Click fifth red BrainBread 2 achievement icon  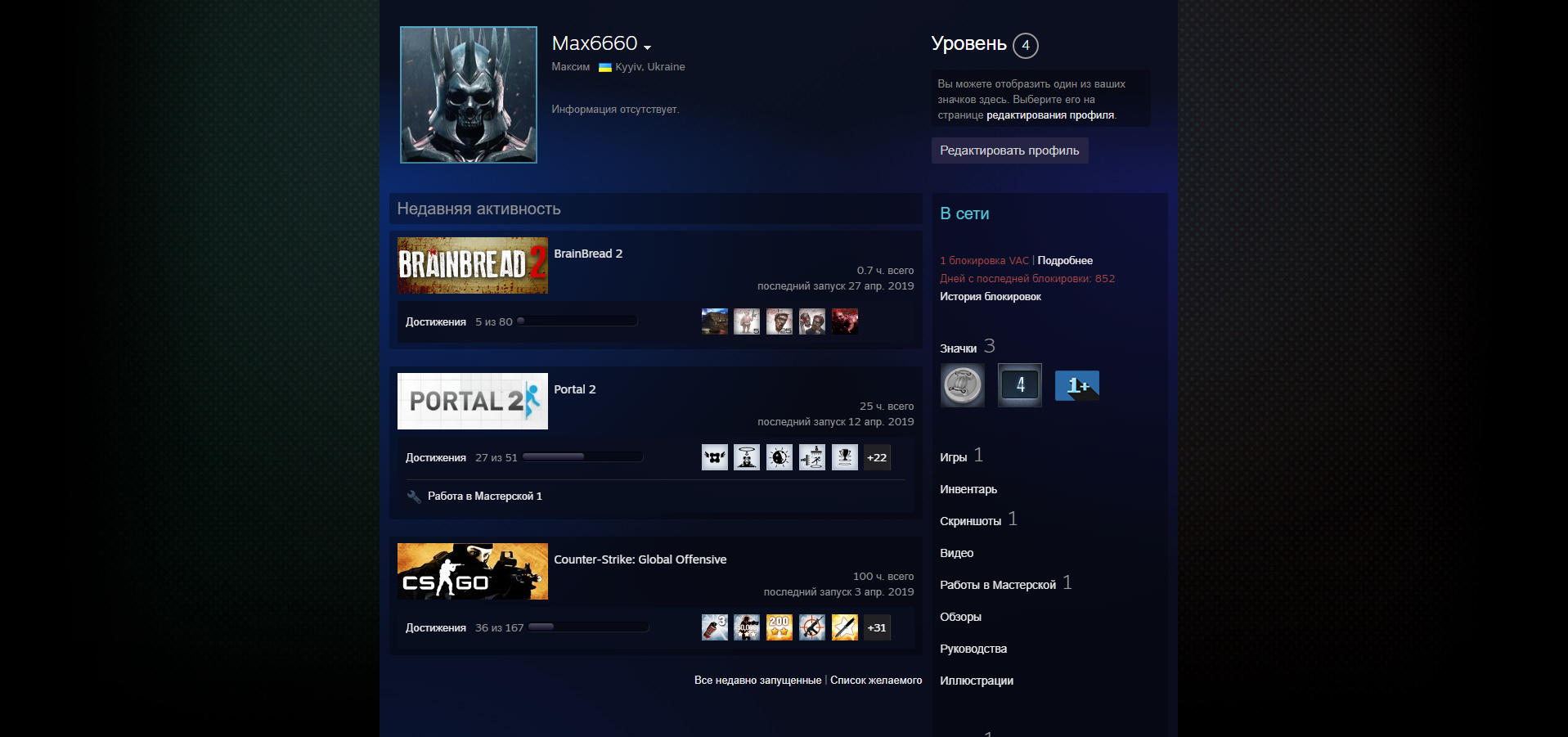coord(845,321)
